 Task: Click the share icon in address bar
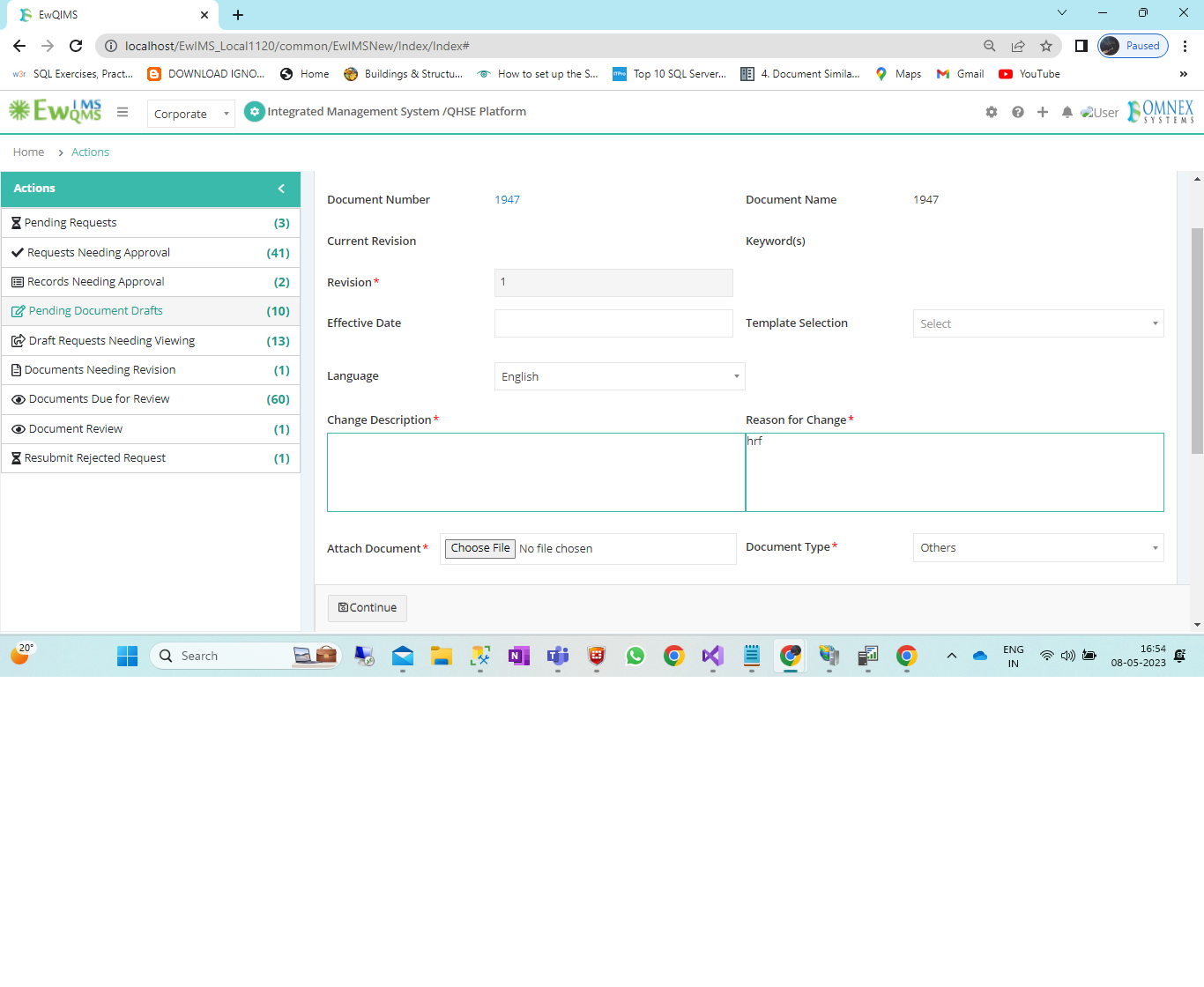click(x=1018, y=46)
